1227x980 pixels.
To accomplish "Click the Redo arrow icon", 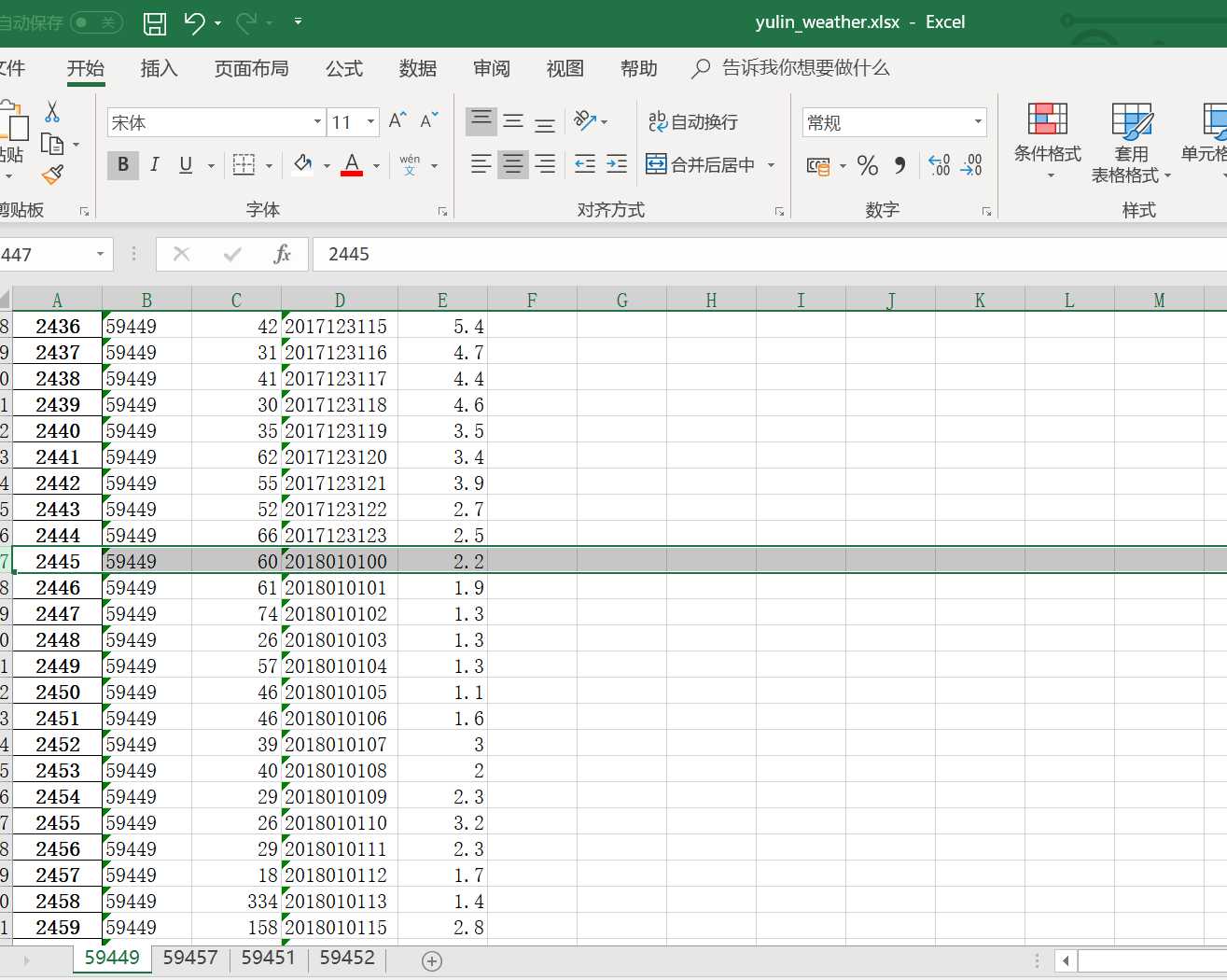I will coord(247,22).
